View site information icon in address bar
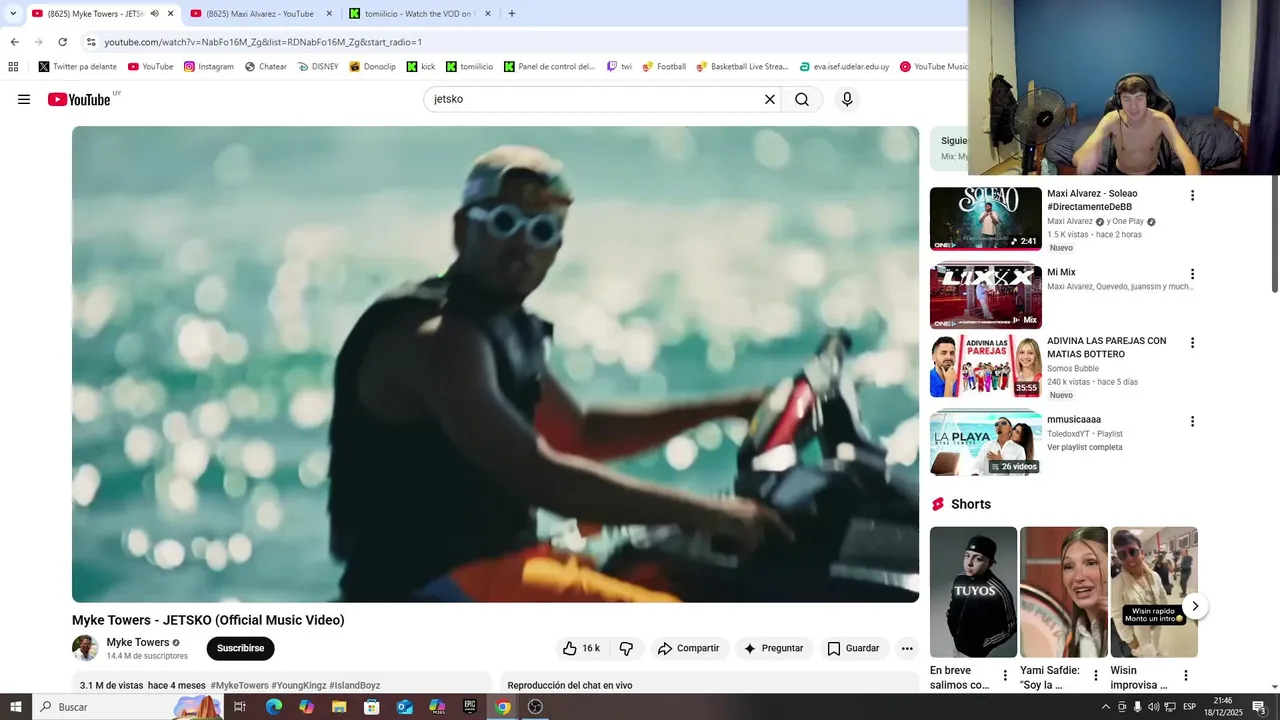 coord(91,42)
